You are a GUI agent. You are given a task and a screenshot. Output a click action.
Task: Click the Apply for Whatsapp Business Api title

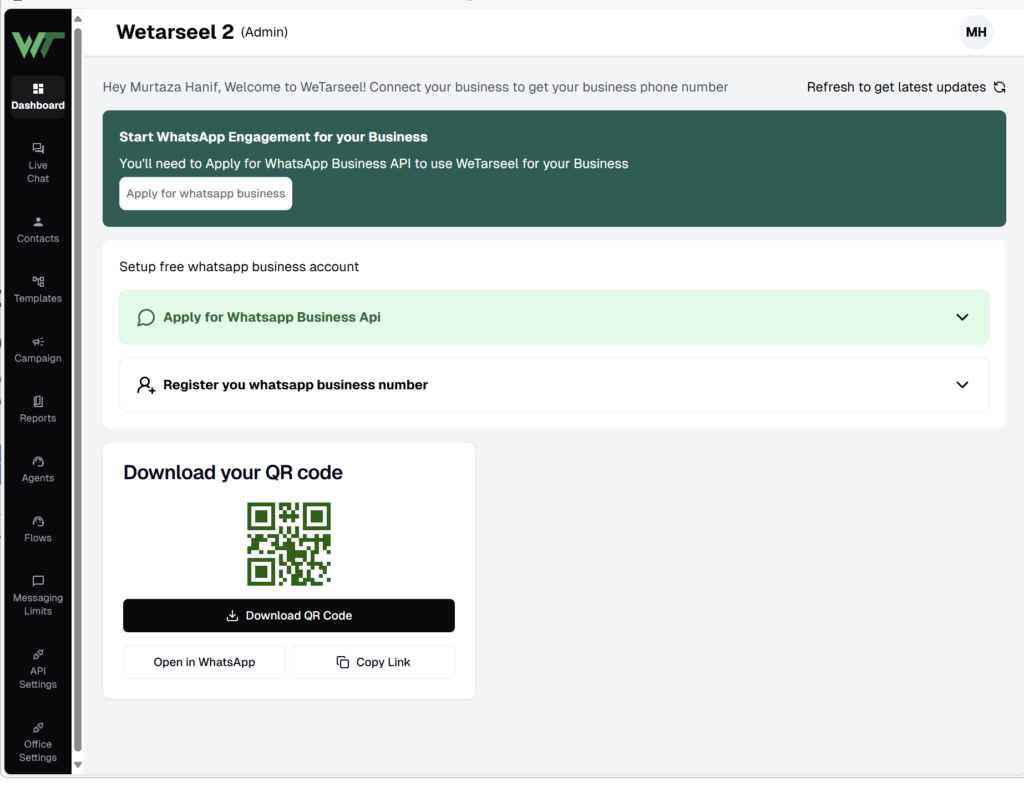[x=272, y=317]
